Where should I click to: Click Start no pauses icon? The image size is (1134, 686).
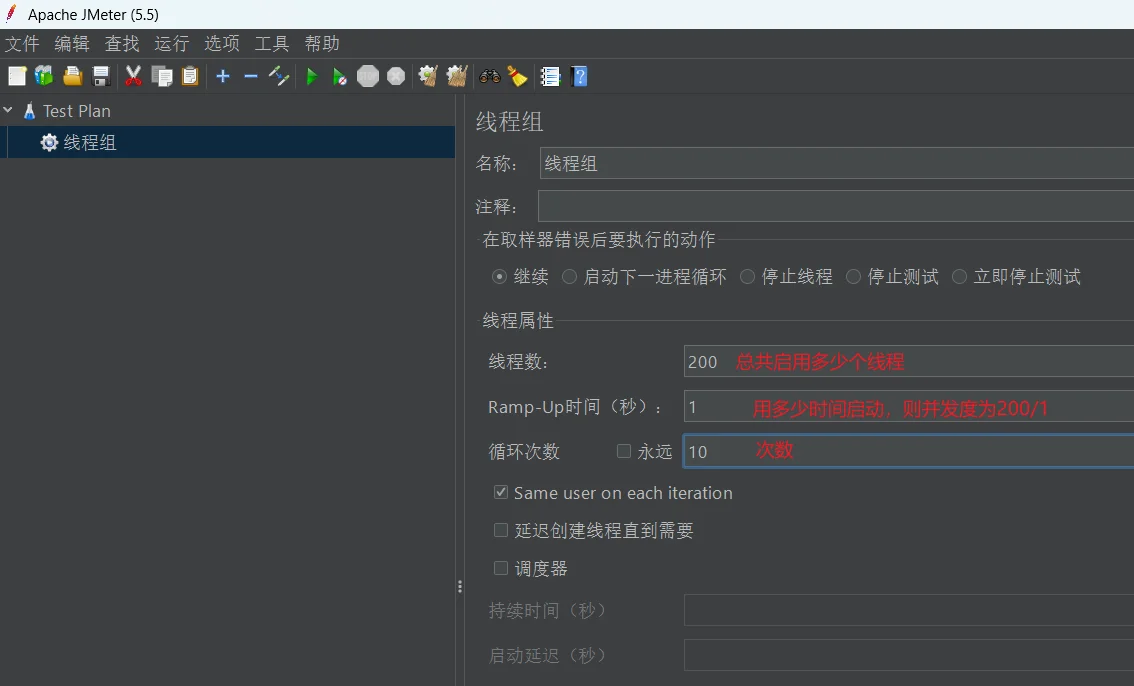[339, 76]
